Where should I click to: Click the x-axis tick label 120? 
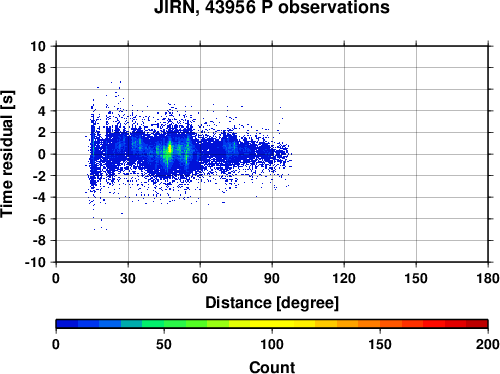tap(344, 278)
